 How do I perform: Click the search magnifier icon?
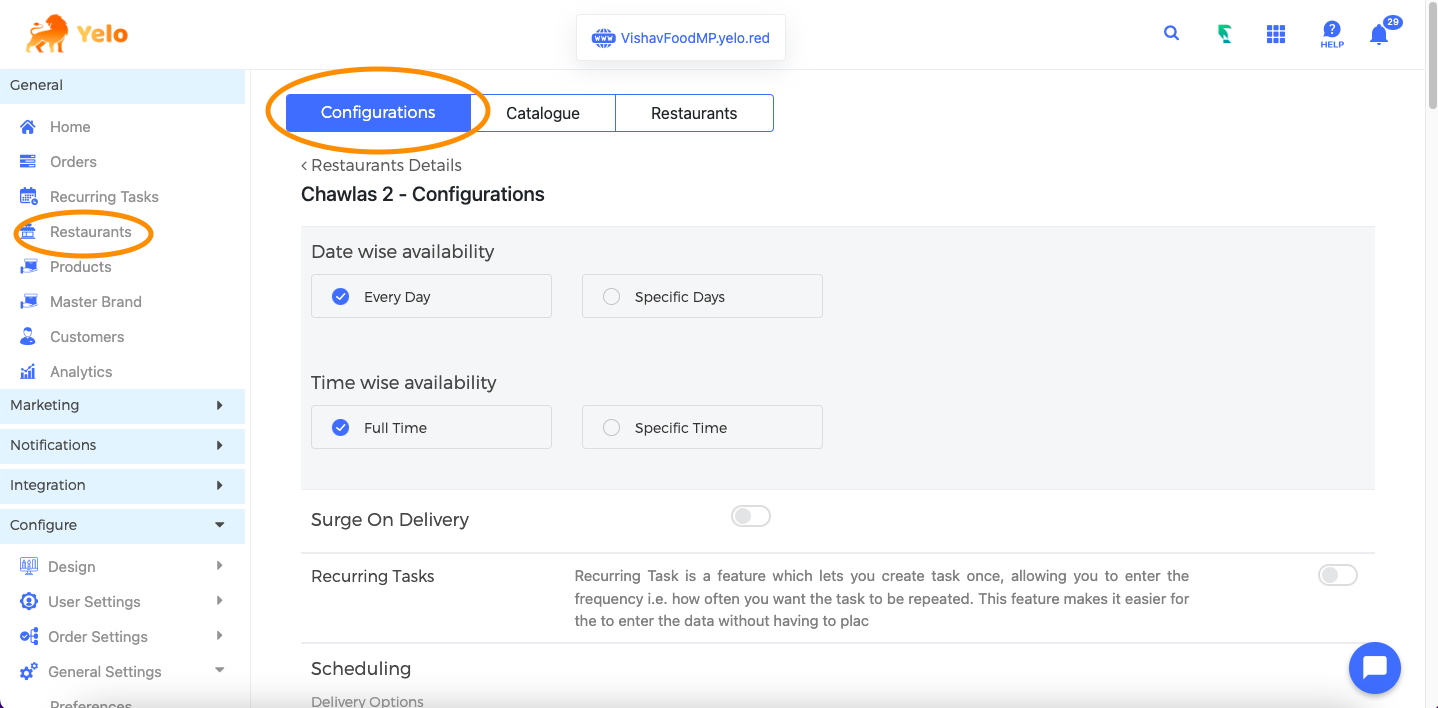point(1171,34)
